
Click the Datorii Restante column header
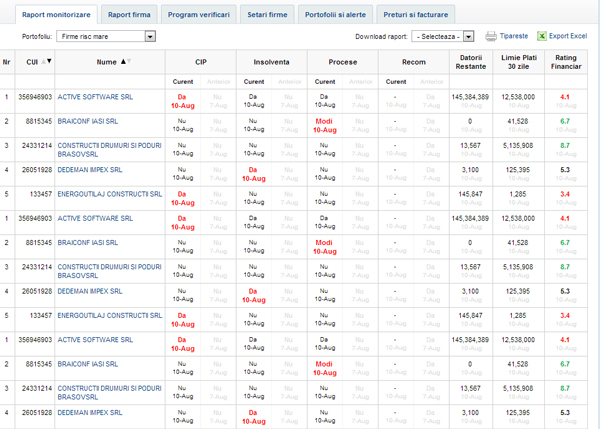click(471, 62)
